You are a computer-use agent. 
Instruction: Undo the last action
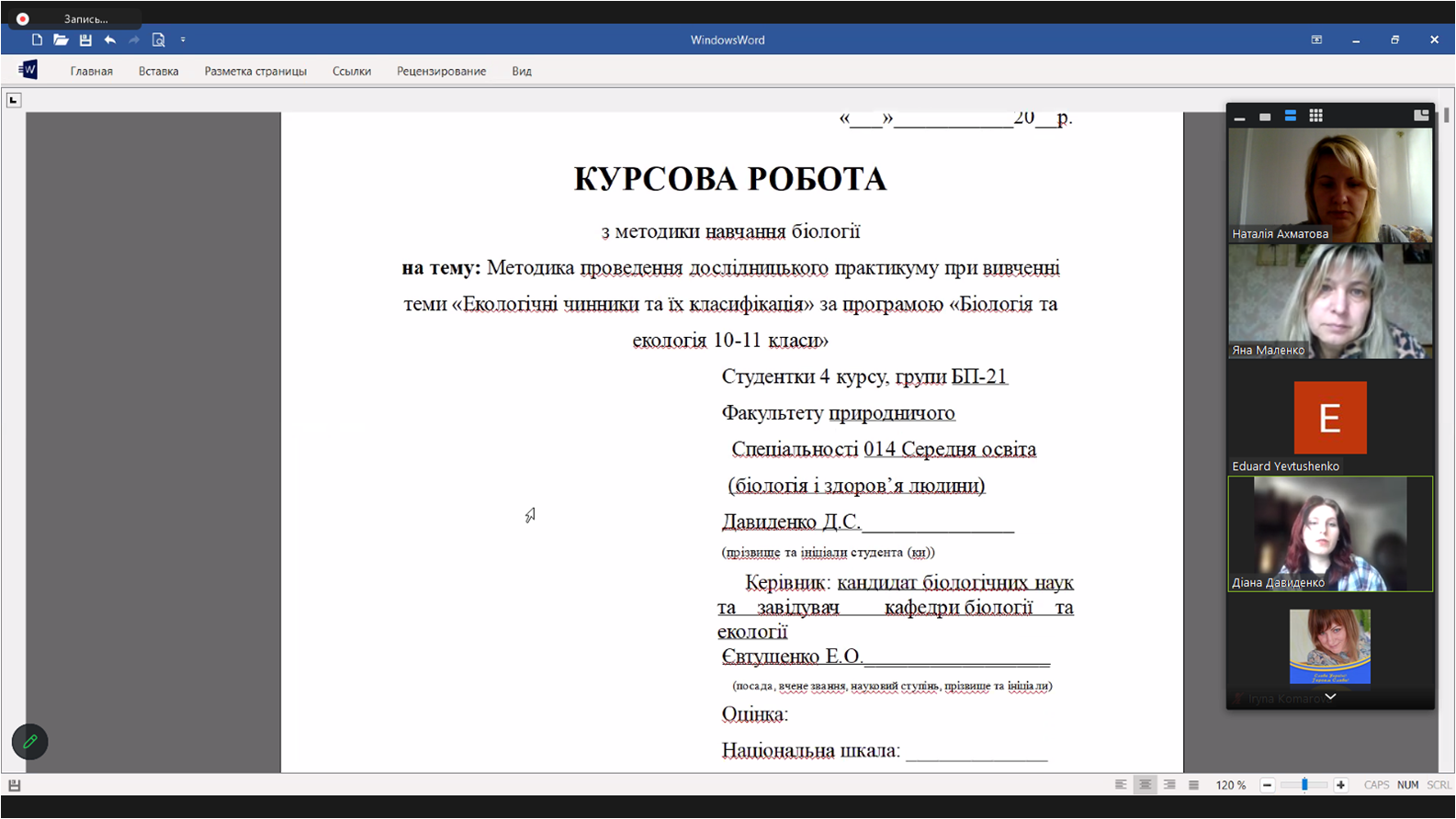tap(110, 39)
